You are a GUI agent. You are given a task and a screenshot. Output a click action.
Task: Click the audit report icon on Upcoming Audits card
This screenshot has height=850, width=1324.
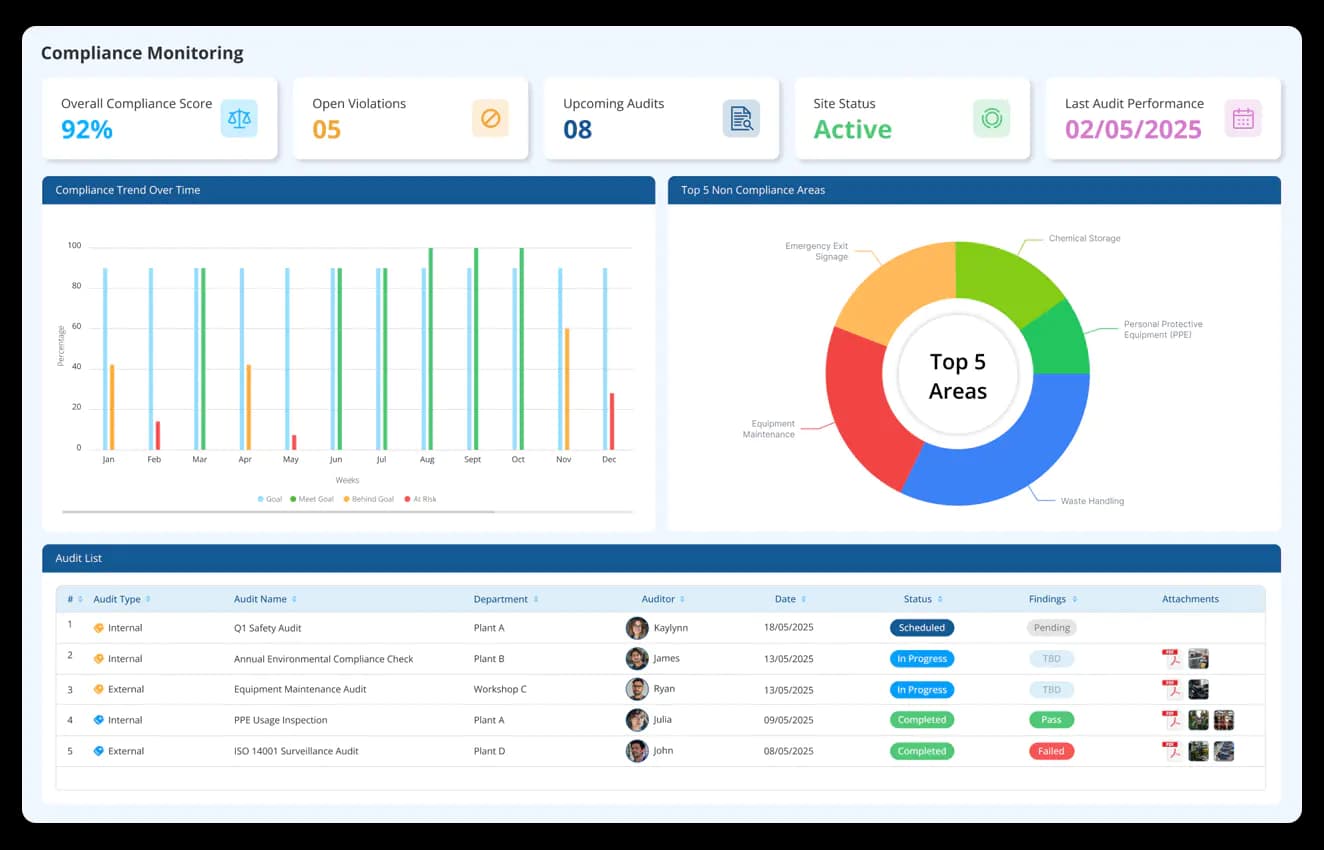tap(741, 118)
